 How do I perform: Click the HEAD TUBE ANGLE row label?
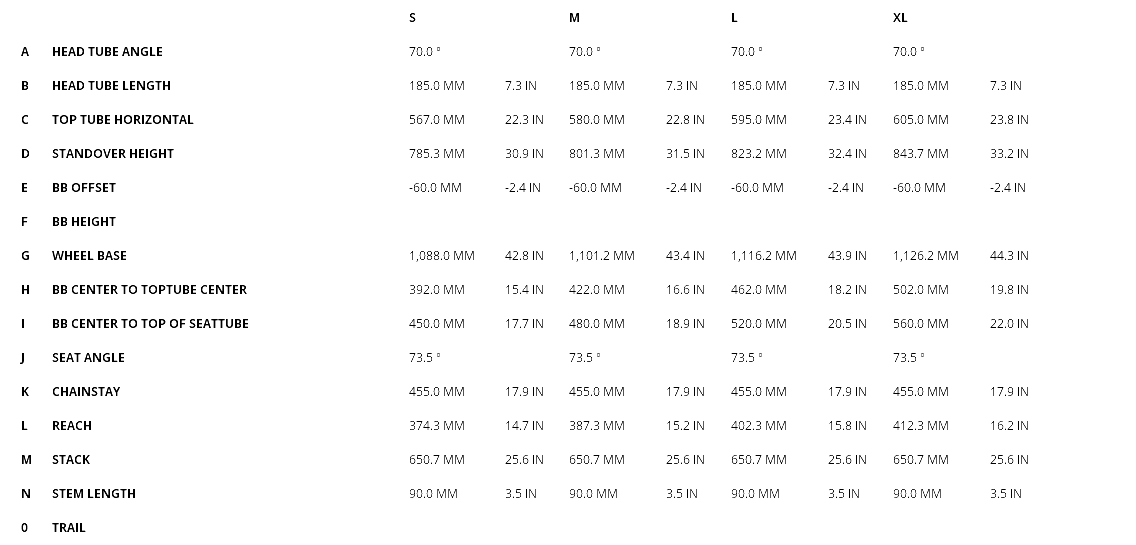[x=107, y=52]
